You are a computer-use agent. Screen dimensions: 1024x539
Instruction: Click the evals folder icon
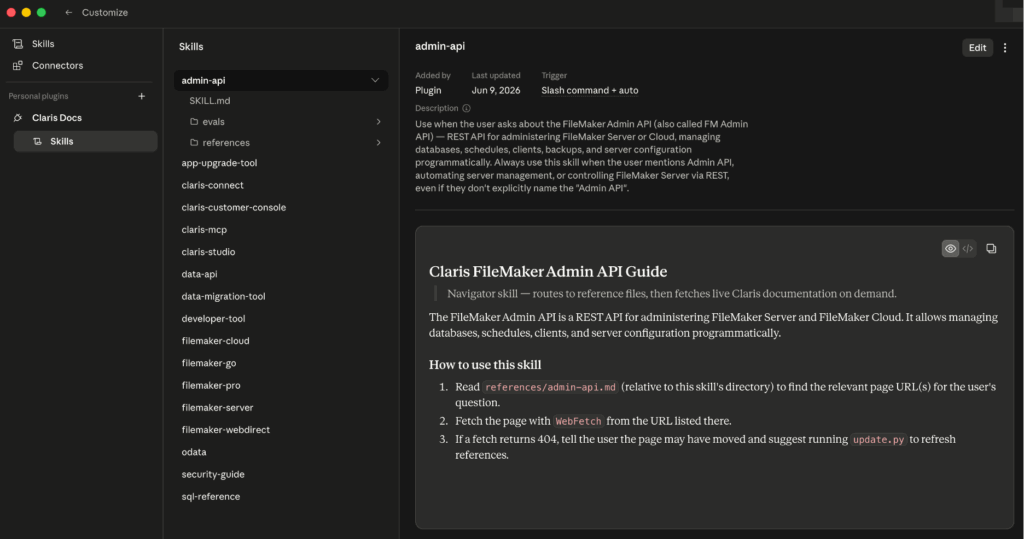pyautogui.click(x=194, y=122)
